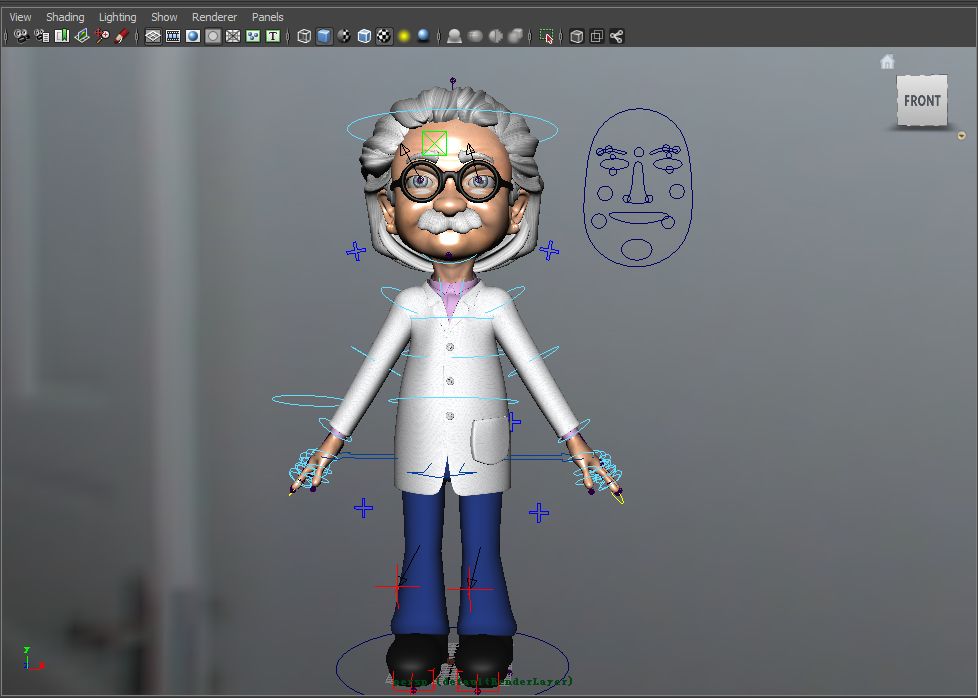Image resolution: width=978 pixels, height=698 pixels.
Task: Open the Lighting menu
Action: (117, 17)
